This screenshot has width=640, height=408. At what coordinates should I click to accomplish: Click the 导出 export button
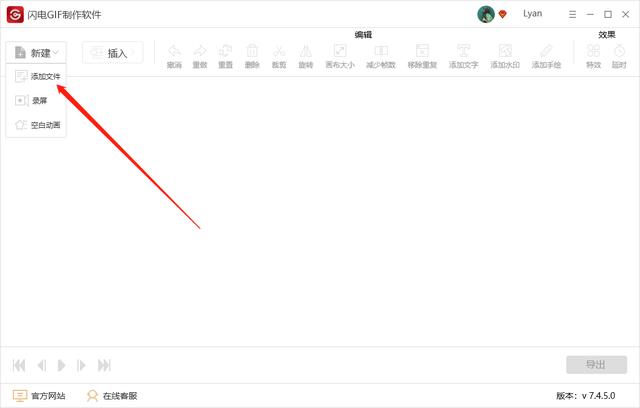596,365
